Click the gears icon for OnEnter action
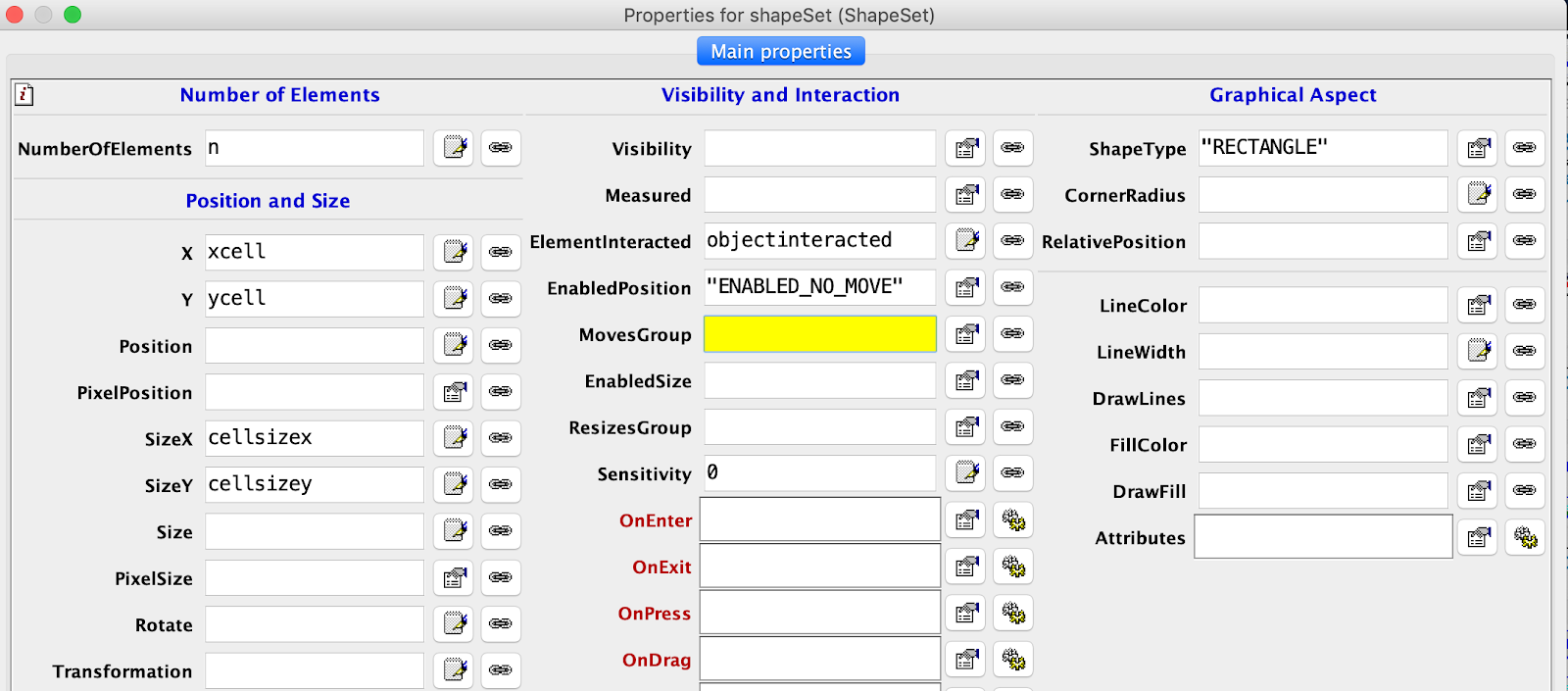 [x=1013, y=519]
